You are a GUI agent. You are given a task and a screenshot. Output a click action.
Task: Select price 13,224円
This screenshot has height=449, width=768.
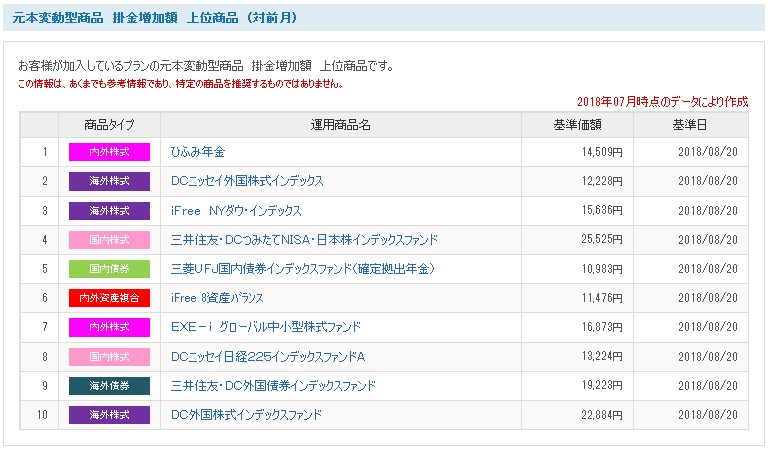pos(602,356)
